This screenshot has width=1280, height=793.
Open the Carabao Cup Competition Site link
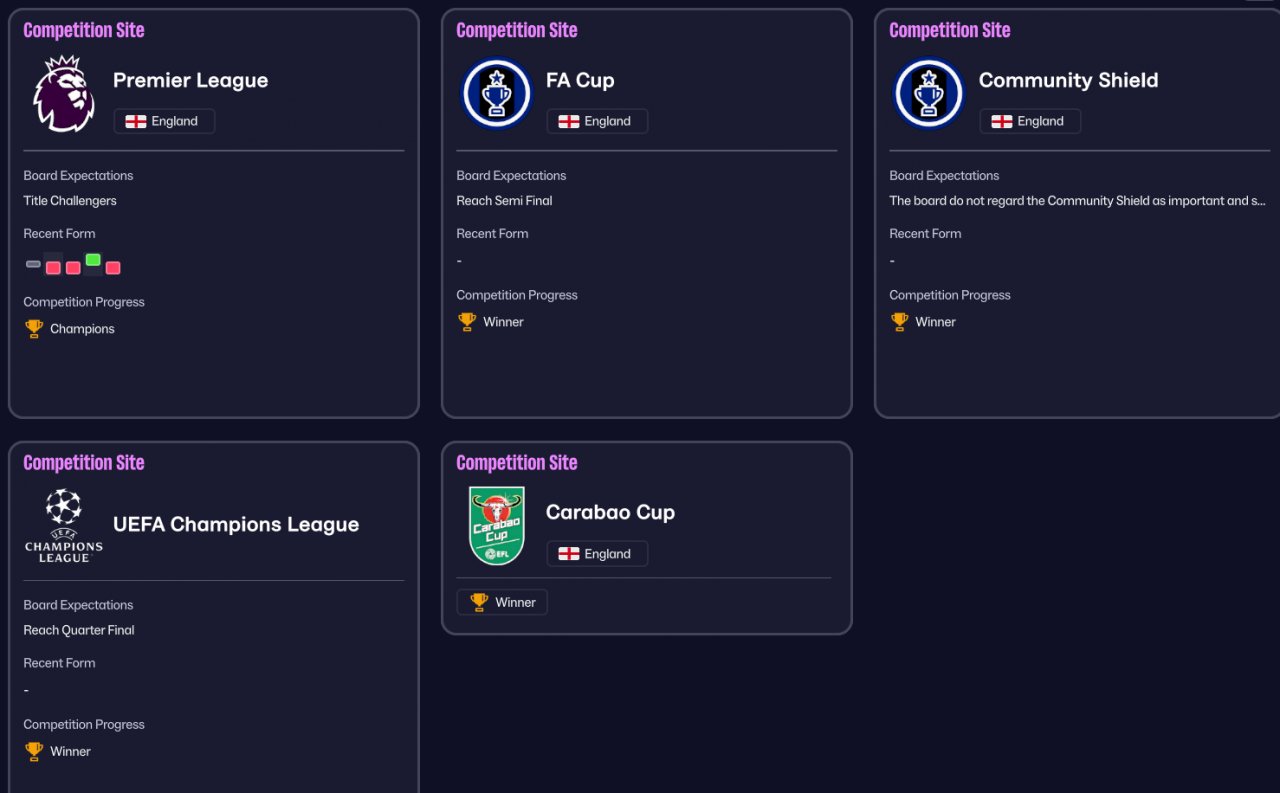pos(517,462)
